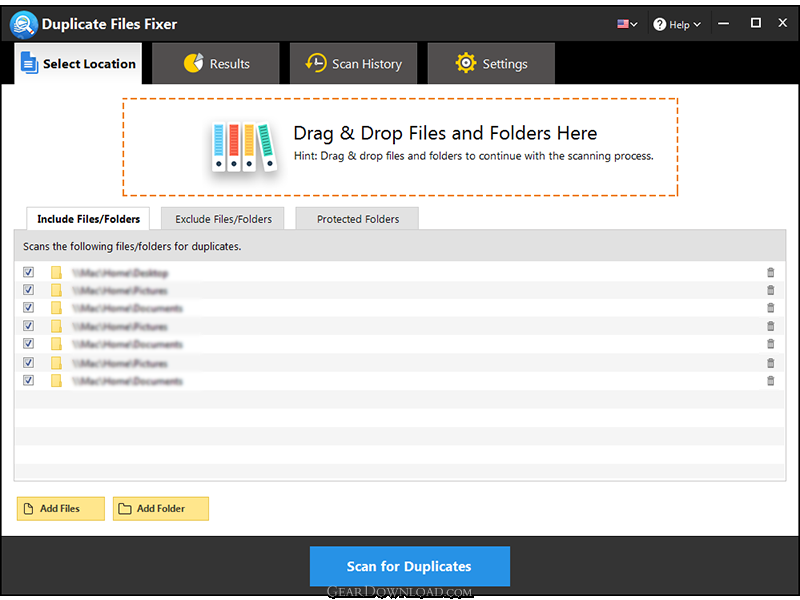Switch to Exclude Files/Folders tab

coord(223,219)
